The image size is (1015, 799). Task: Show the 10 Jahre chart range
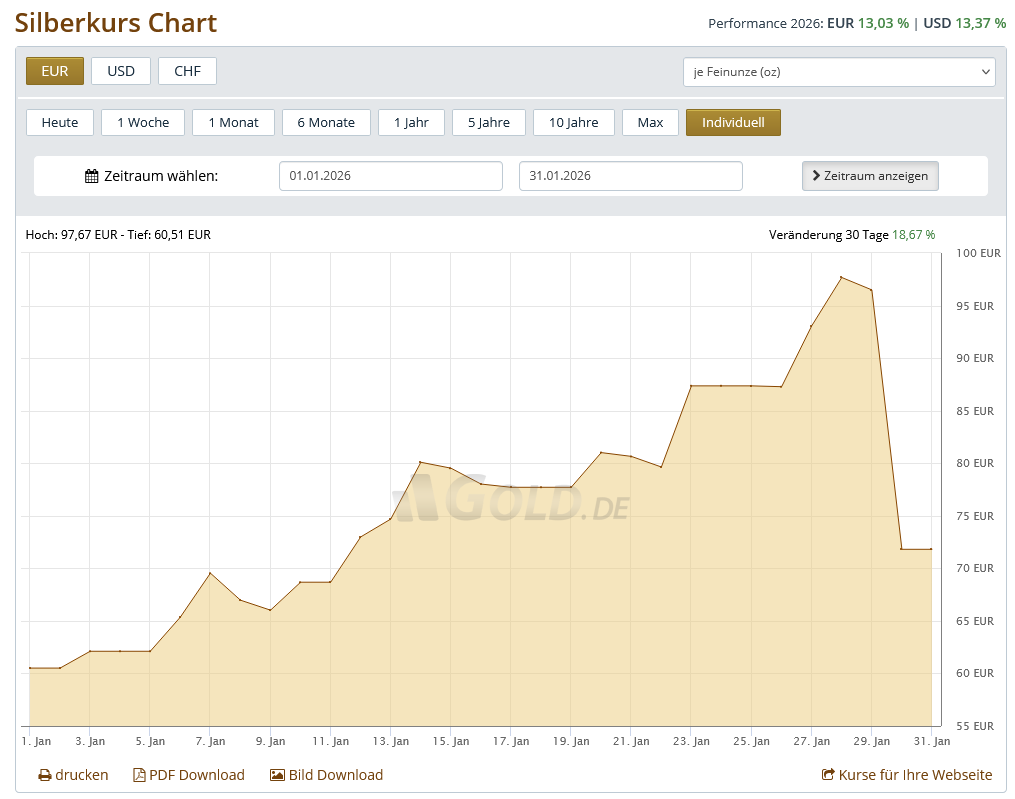pyautogui.click(x=574, y=122)
